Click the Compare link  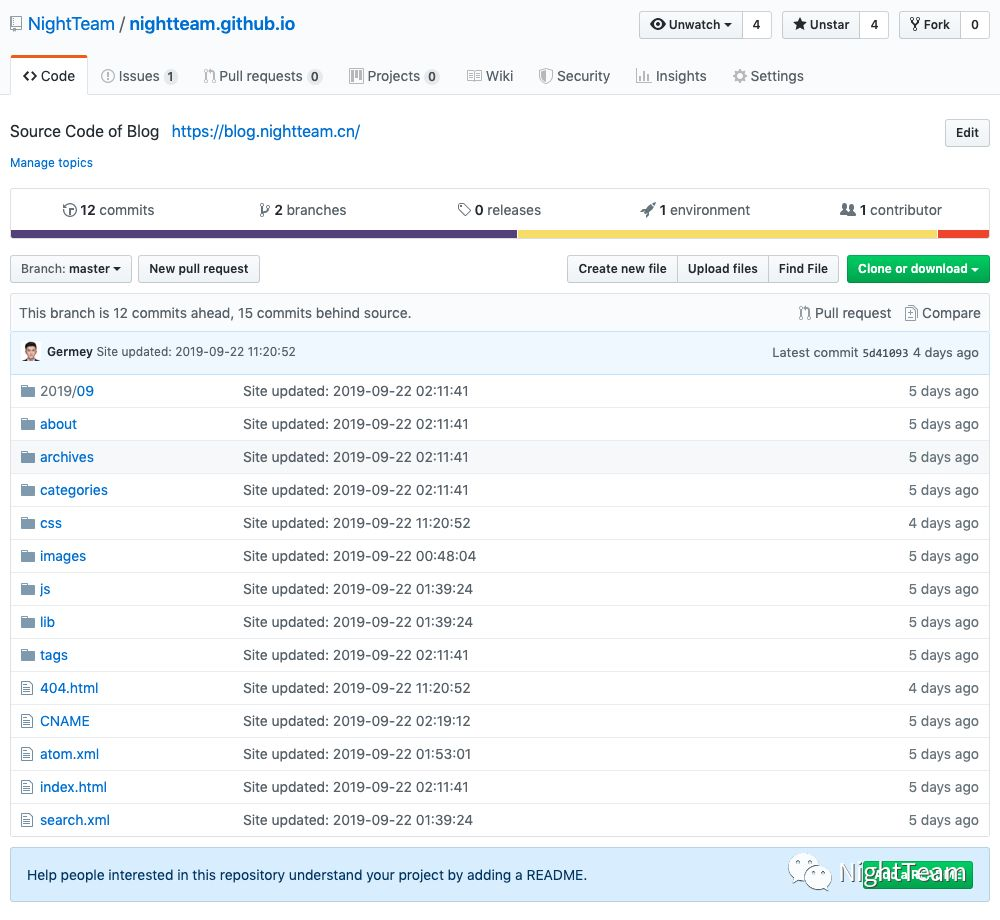(943, 313)
